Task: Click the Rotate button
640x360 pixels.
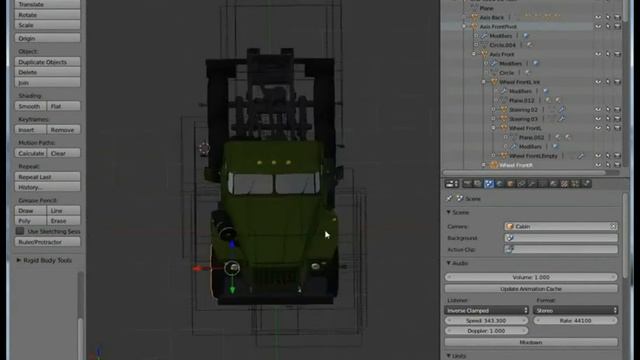Action: (x=47, y=15)
